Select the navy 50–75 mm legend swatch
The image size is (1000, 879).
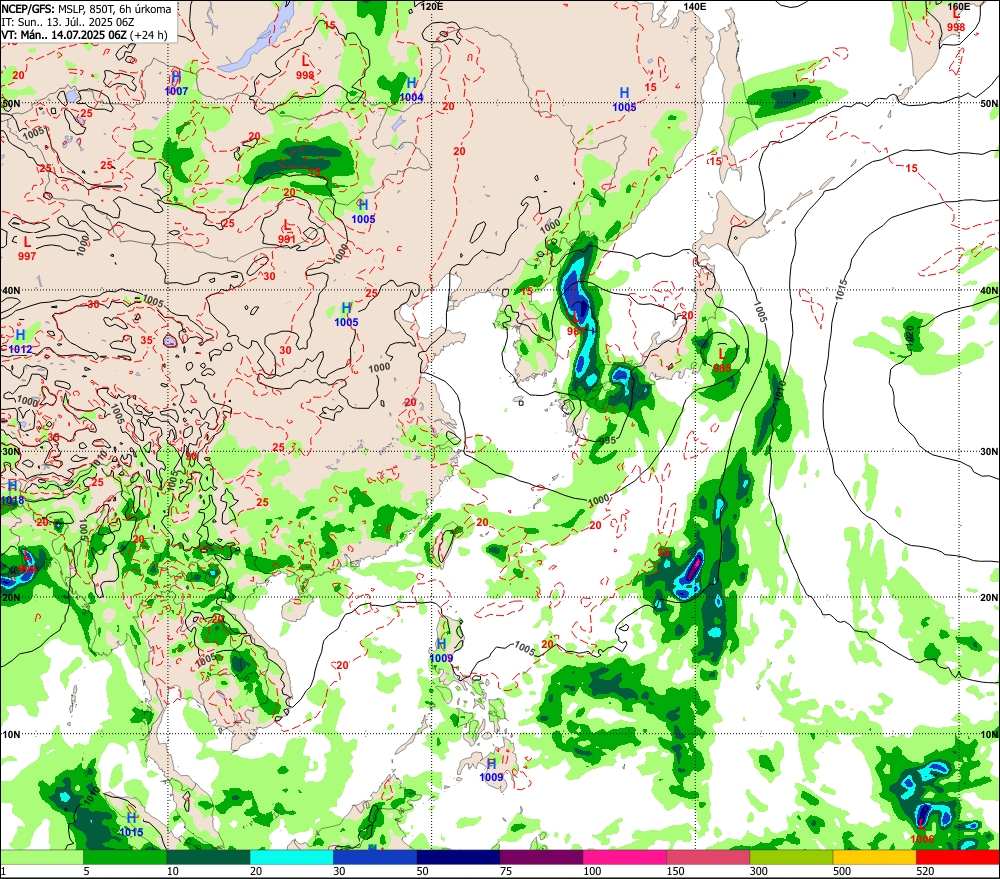click(458, 857)
